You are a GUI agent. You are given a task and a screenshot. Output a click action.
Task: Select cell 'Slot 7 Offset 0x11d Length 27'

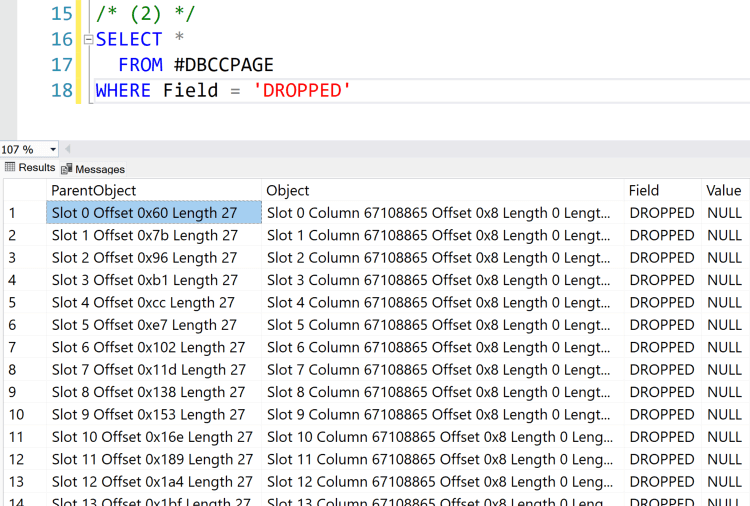click(x=154, y=370)
